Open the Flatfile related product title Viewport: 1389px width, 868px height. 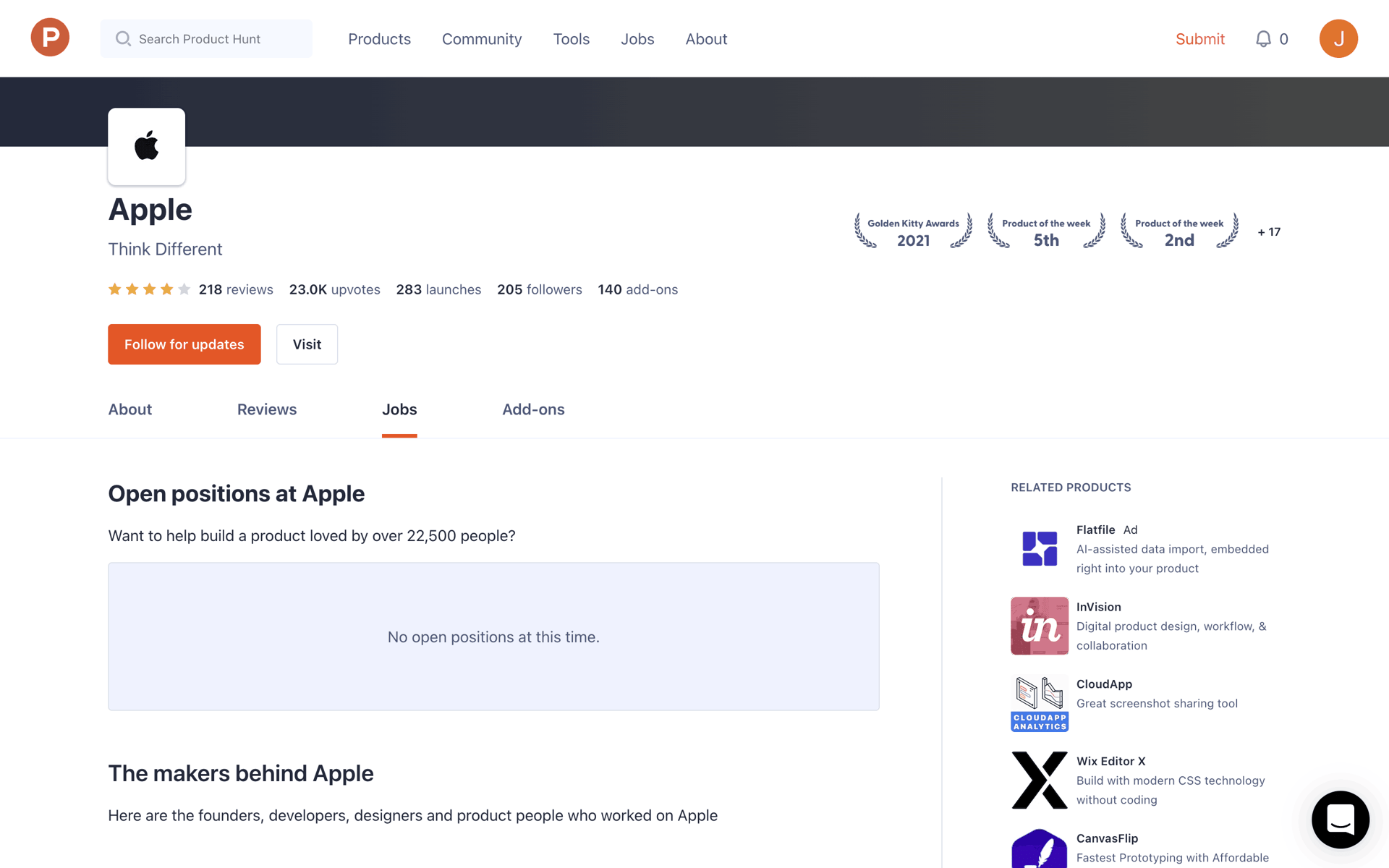point(1095,529)
